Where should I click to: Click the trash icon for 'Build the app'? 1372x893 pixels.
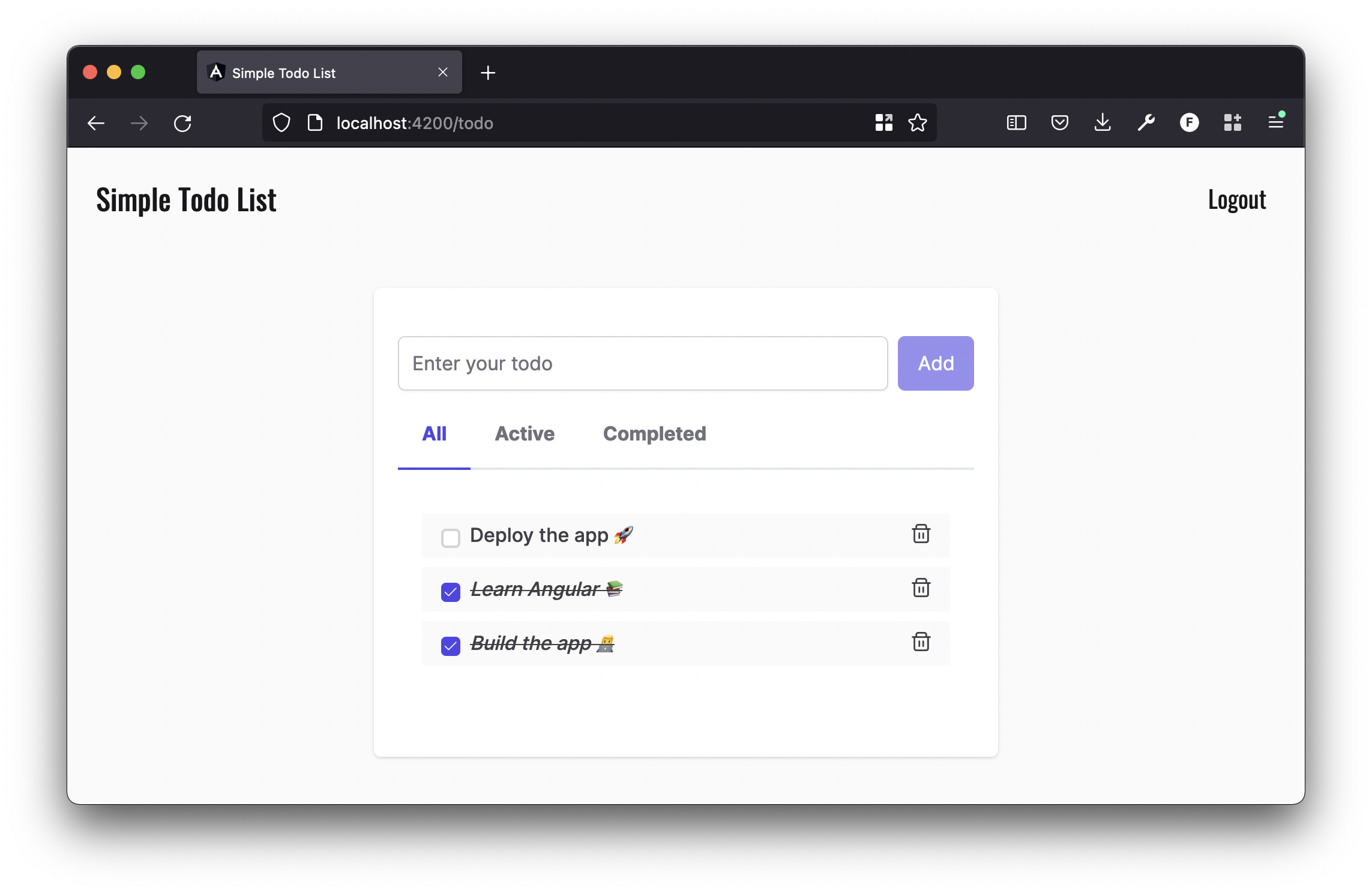[921, 642]
